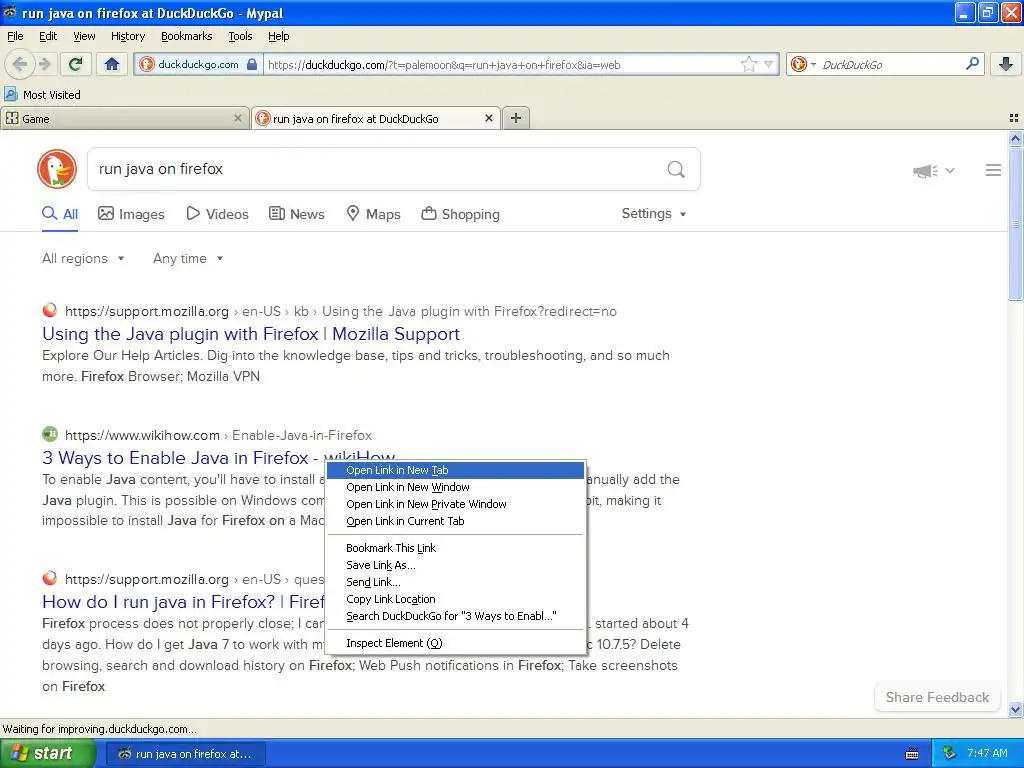Click the Mypal taskbar window button
The height and width of the screenshot is (768, 1024).
(x=185, y=754)
